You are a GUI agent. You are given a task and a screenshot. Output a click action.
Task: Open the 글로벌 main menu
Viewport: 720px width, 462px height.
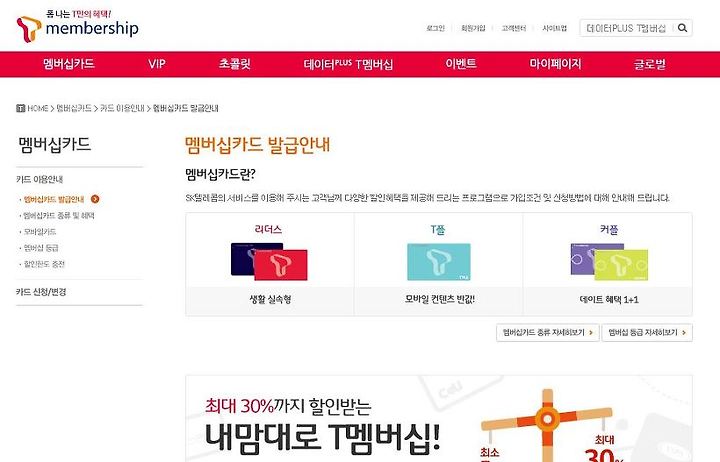pyautogui.click(x=649, y=64)
